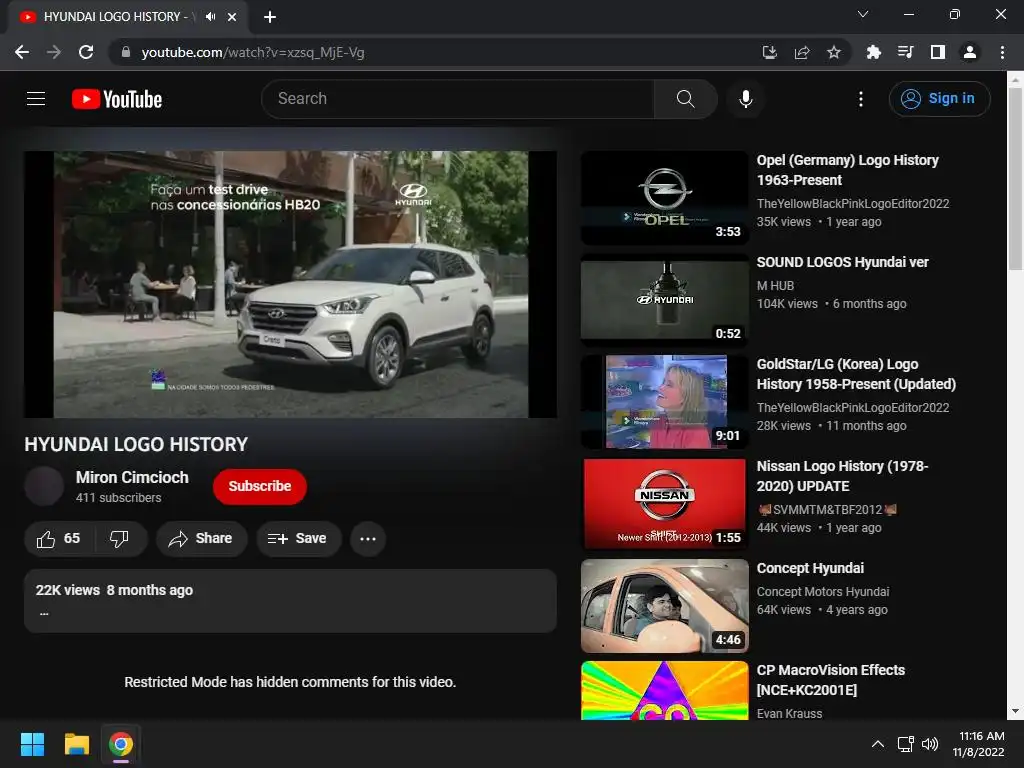Viewport: 1024px width, 768px height.
Task: Open CP MacroVision Effects title
Action: click(x=831, y=680)
